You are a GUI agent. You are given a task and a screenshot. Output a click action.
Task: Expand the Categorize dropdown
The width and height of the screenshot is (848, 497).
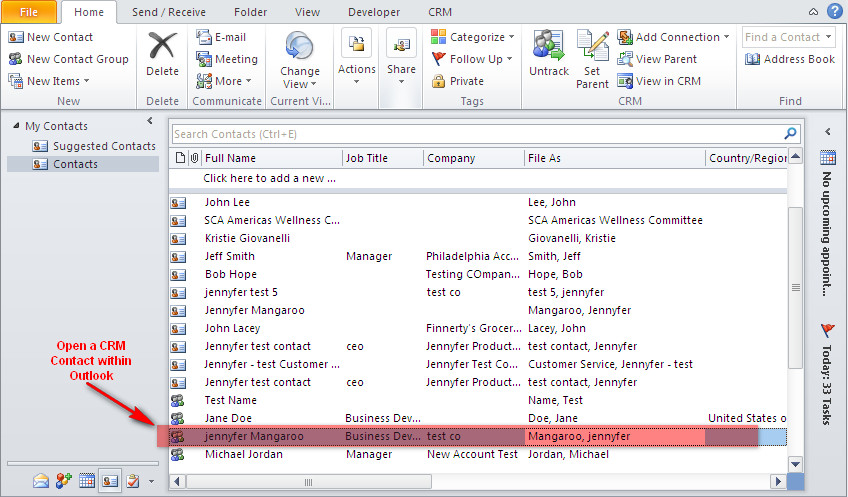(x=474, y=37)
